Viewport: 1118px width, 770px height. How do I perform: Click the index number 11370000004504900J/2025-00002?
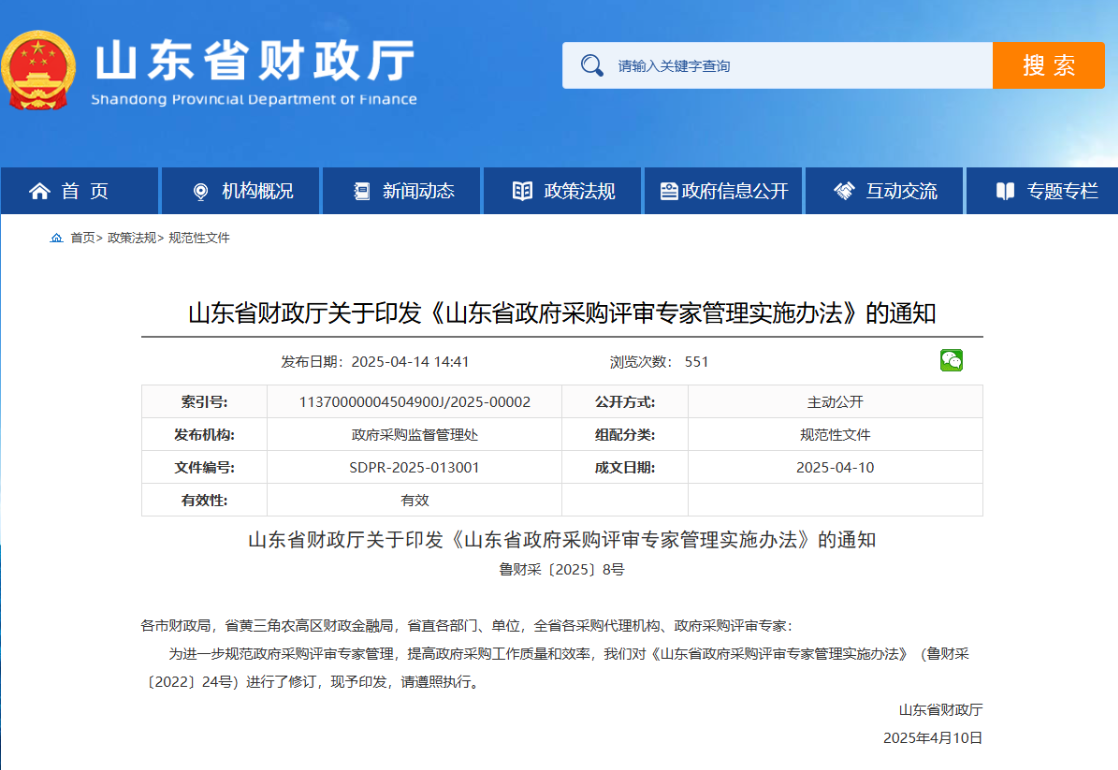click(414, 402)
